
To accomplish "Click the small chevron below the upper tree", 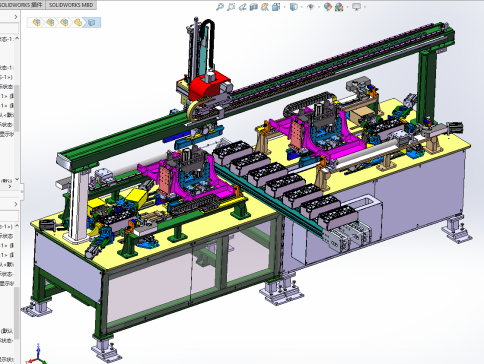I will (9, 186).
